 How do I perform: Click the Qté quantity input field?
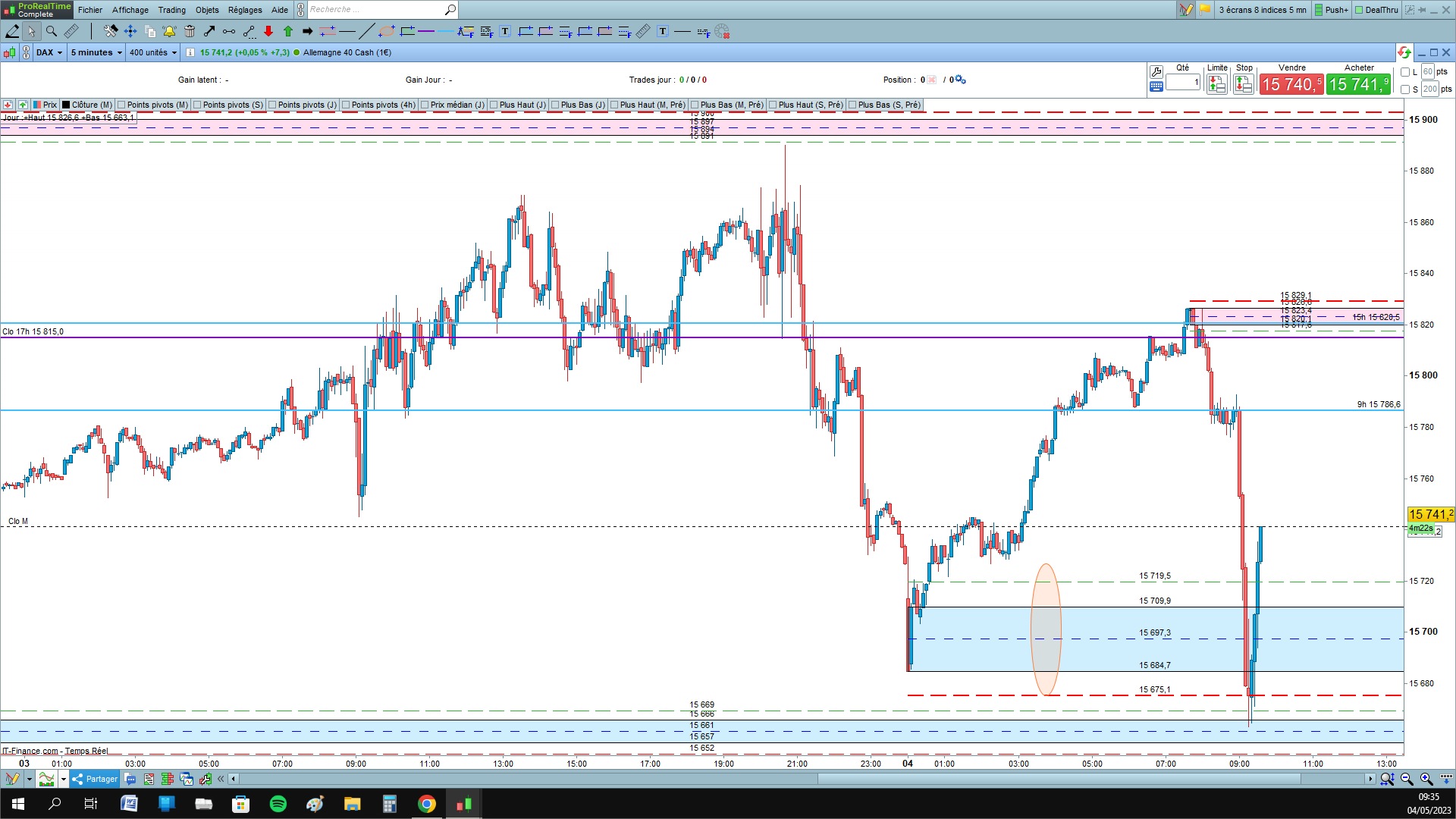pos(1182,82)
